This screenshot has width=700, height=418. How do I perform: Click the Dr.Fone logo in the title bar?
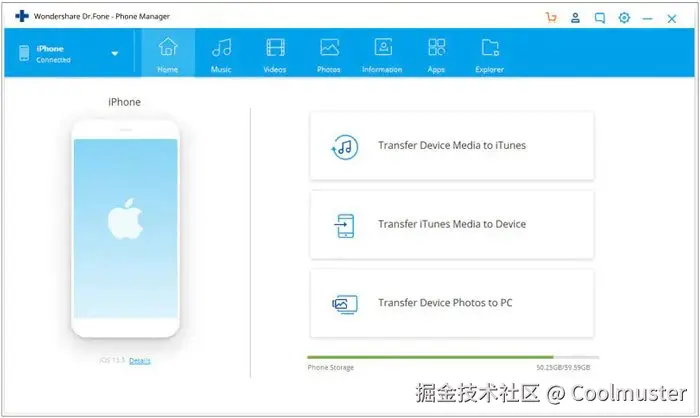(21, 16)
